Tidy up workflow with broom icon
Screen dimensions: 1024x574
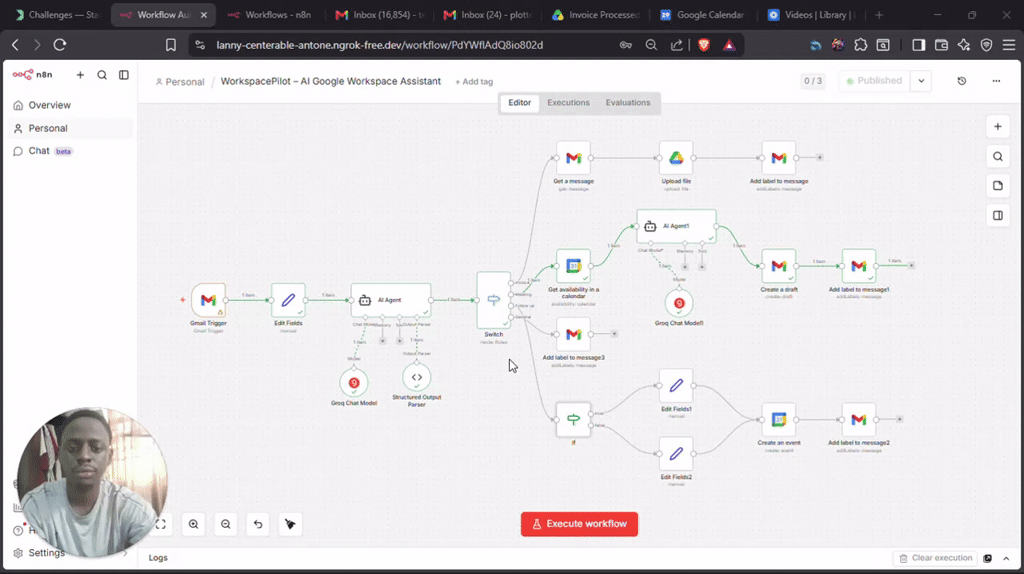point(290,524)
